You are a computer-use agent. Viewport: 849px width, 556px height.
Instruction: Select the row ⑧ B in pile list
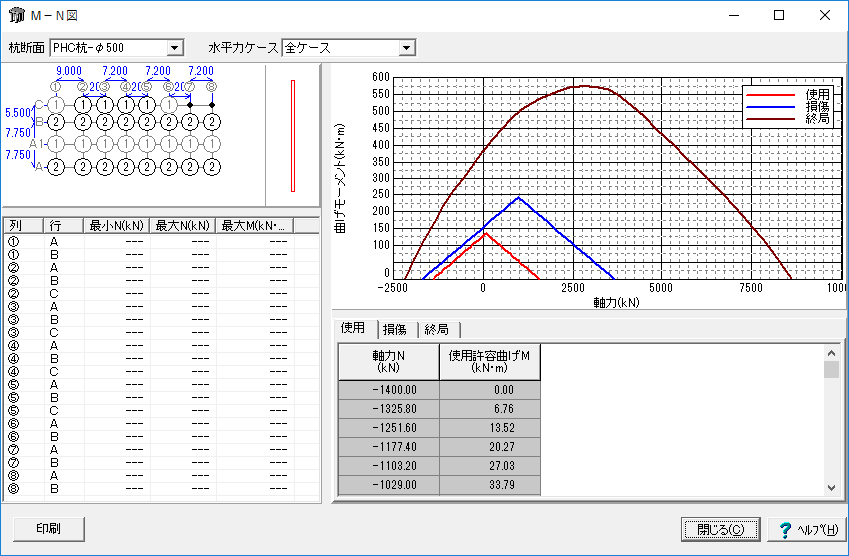click(x=161, y=488)
